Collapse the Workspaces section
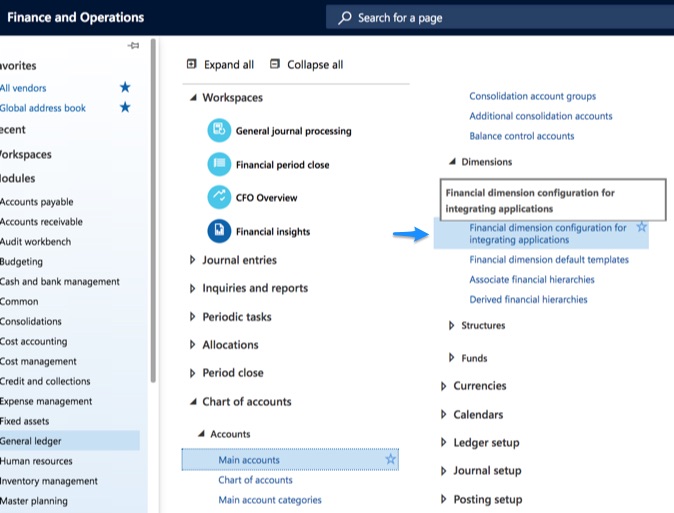Screen dimensions: 674x513 193,98
